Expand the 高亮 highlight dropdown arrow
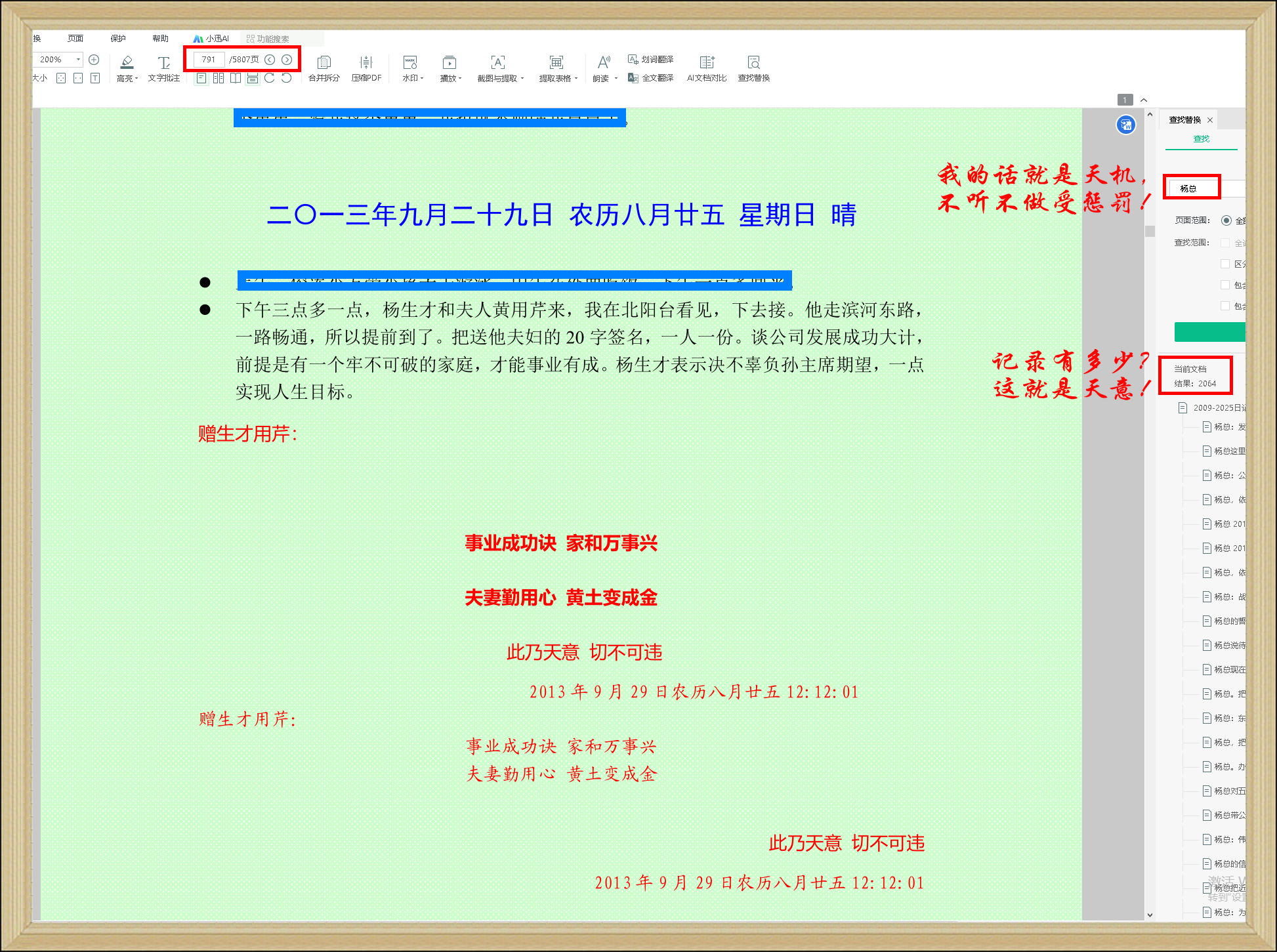 [x=136, y=79]
